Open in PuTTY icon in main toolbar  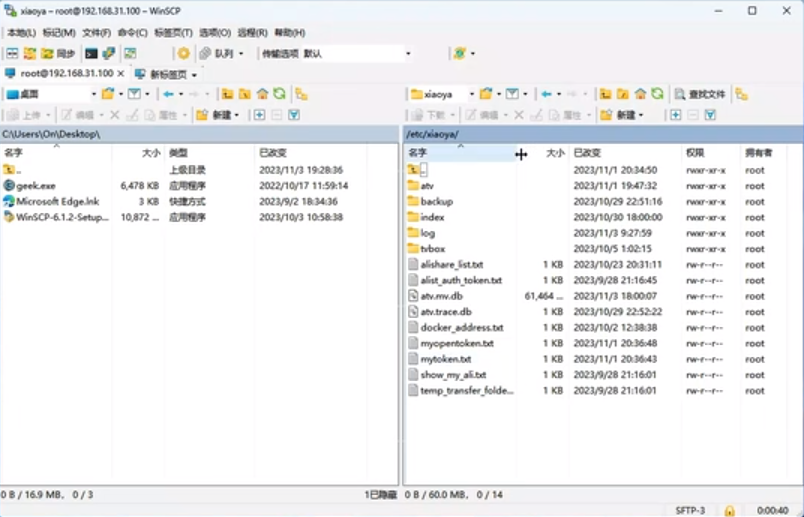coord(109,53)
